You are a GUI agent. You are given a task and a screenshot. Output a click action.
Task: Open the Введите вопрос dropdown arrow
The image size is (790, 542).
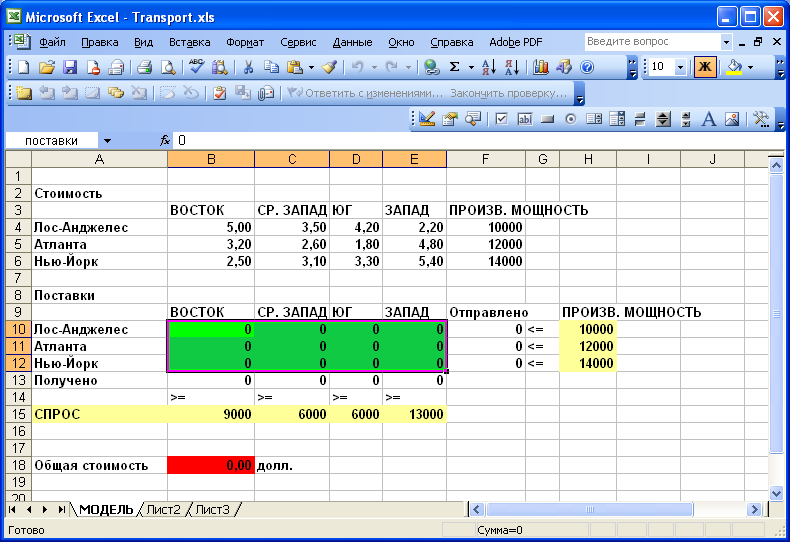[x=726, y=42]
